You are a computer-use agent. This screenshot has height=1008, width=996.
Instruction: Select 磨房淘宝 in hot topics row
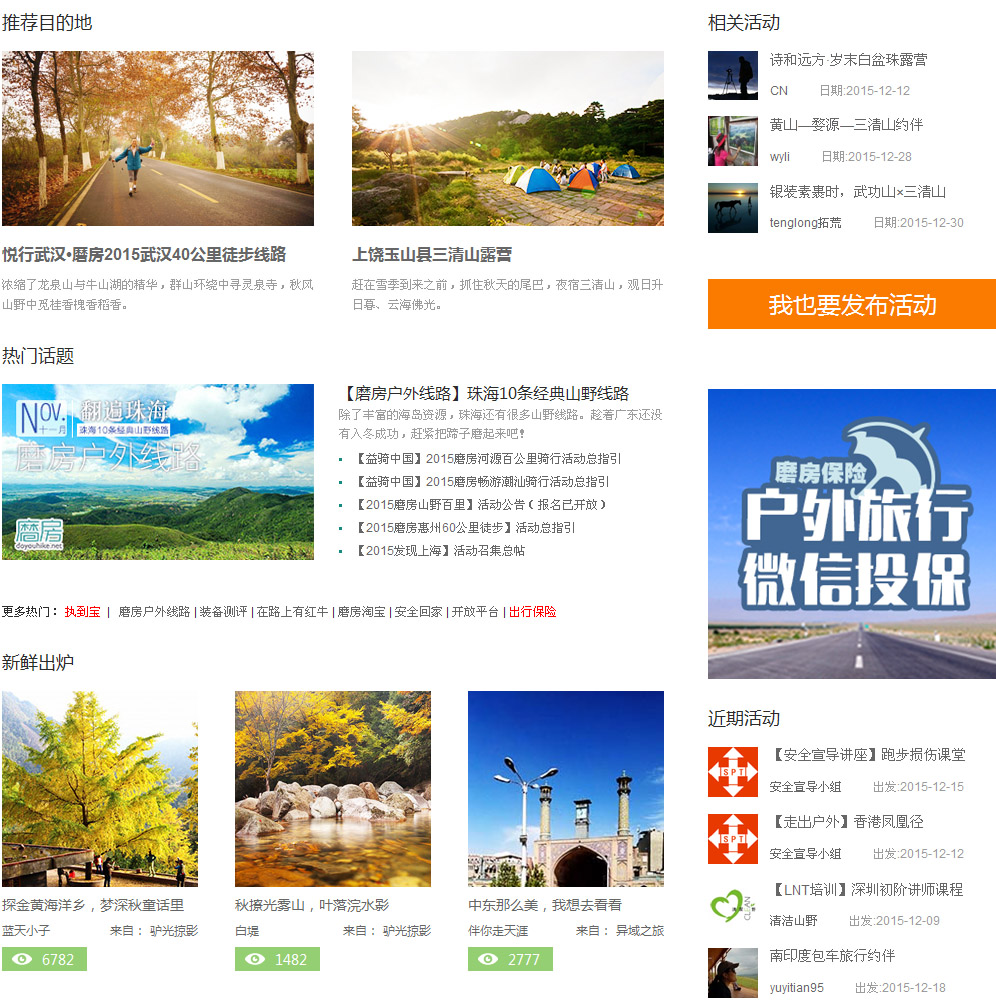(x=361, y=612)
